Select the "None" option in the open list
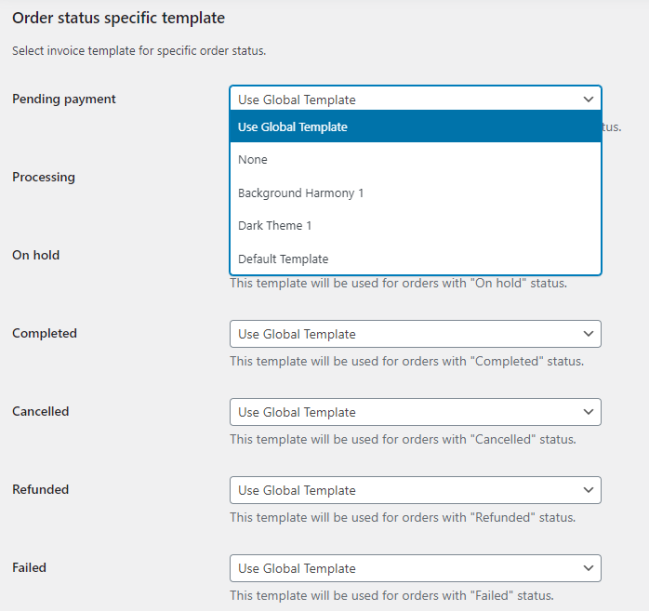The image size is (649, 611). coord(253,160)
